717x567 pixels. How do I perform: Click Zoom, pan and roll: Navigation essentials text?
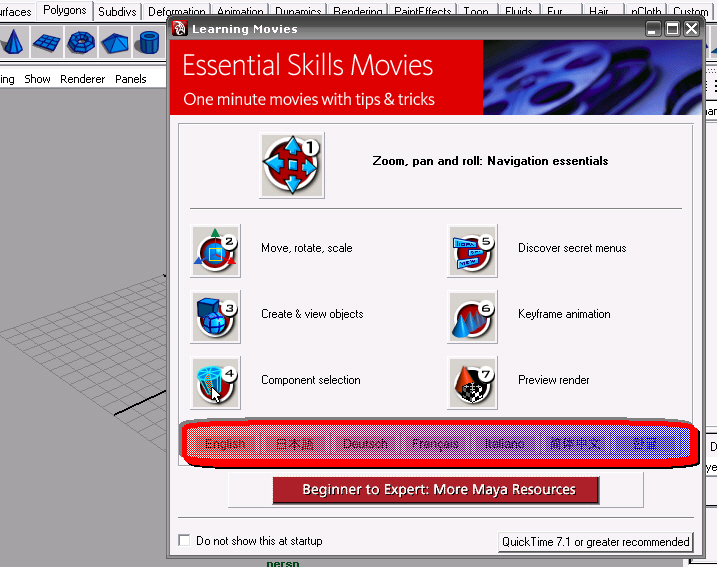(490, 161)
